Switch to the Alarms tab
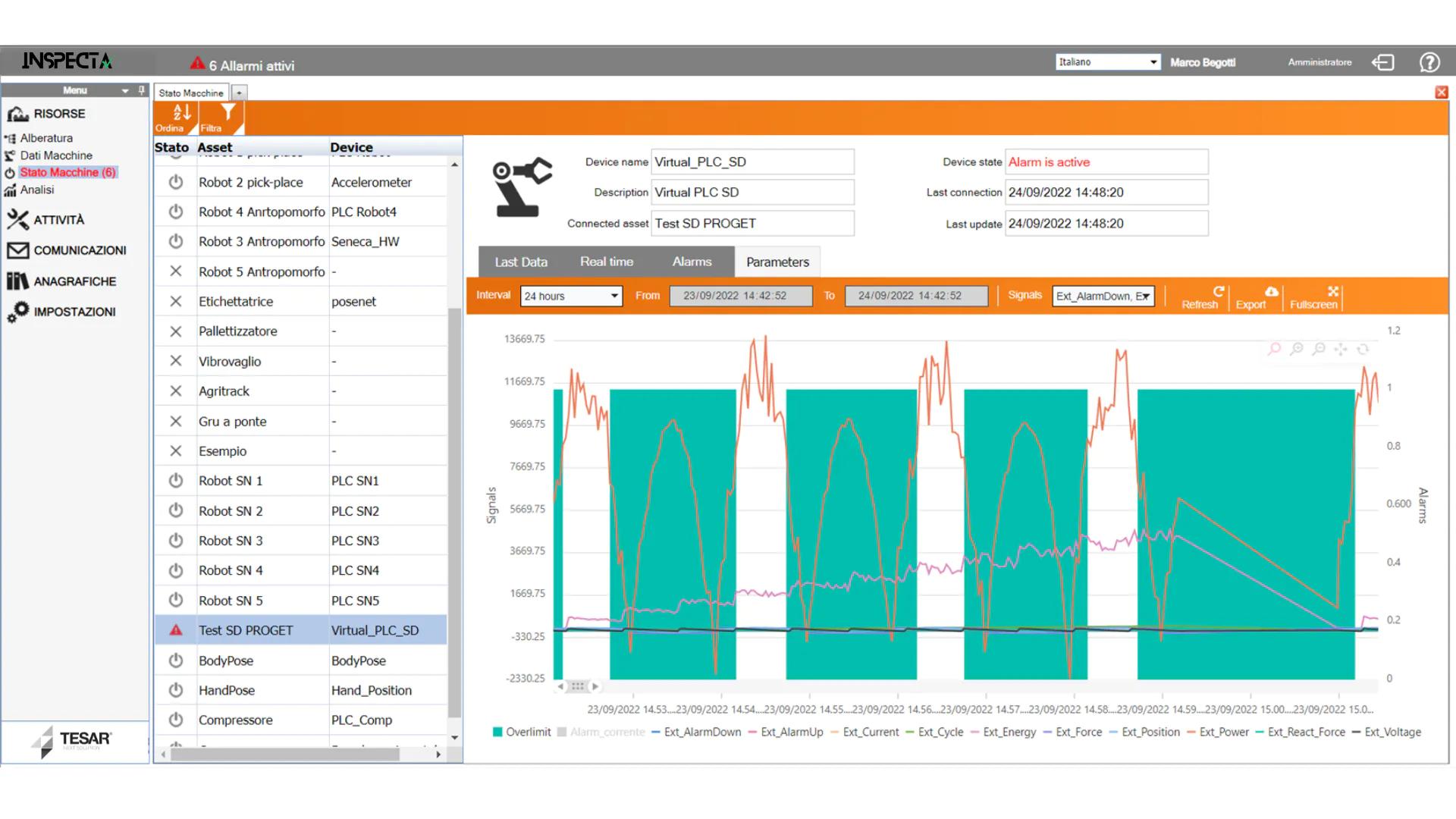Image resolution: width=1456 pixels, height=819 pixels. click(x=692, y=262)
